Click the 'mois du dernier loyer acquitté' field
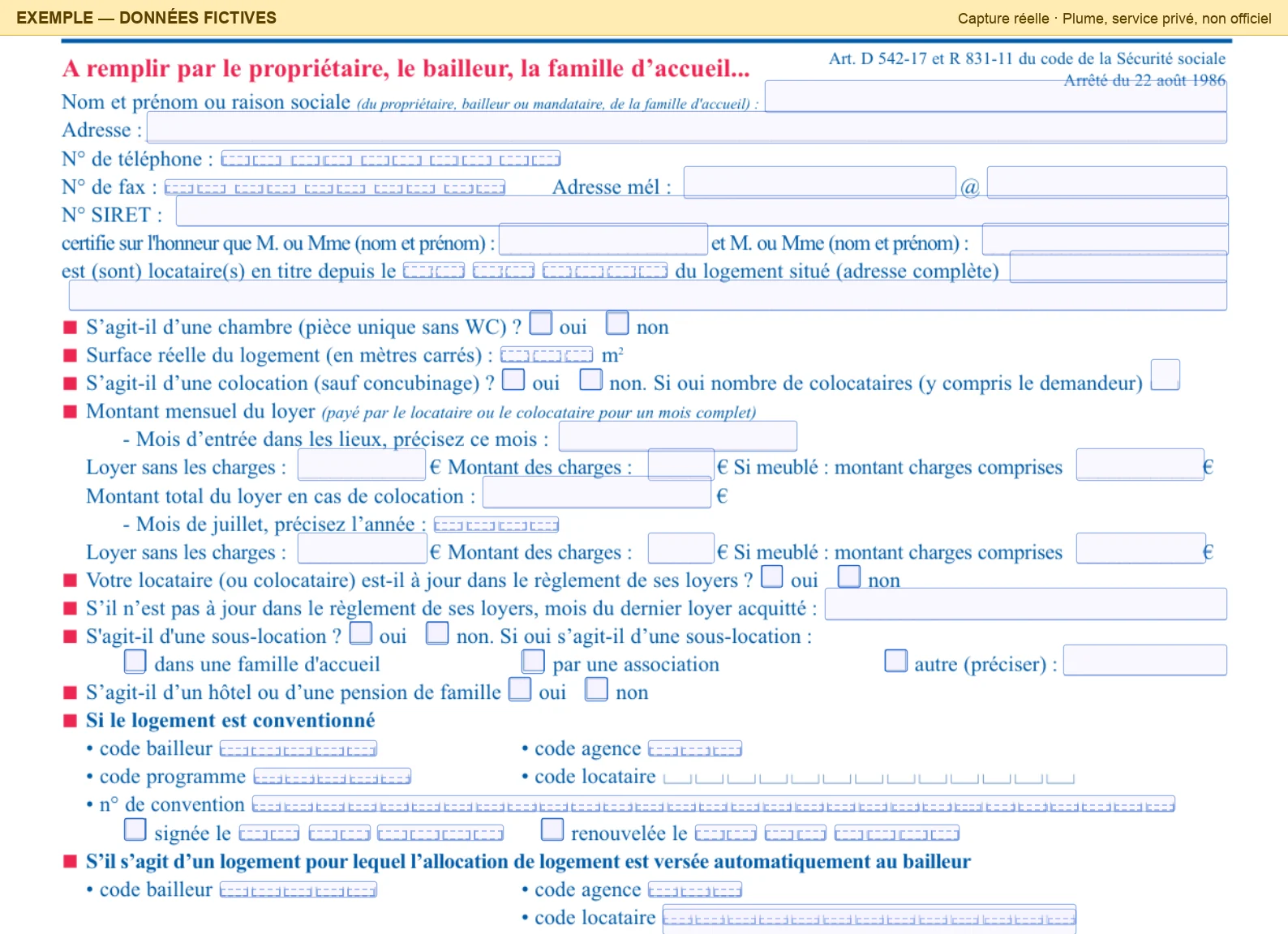This screenshot has width=1288, height=934. click(x=1026, y=605)
